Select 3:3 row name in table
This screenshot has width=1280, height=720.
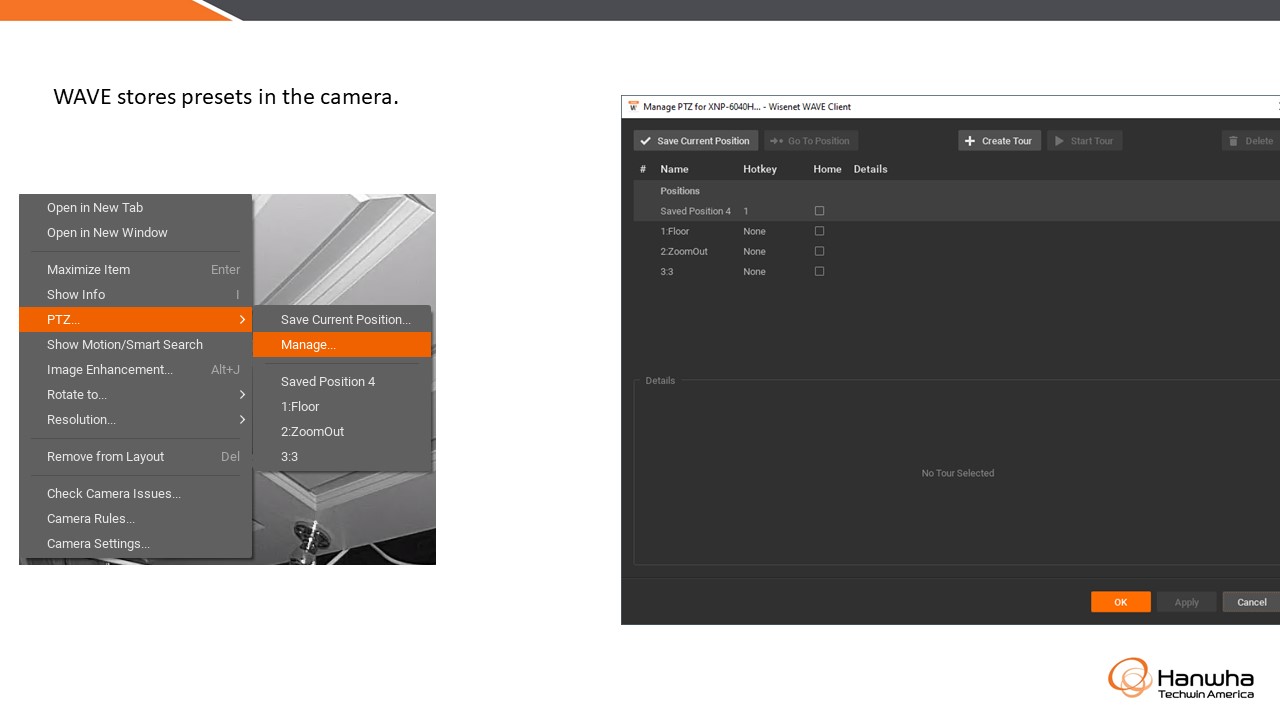pos(666,271)
